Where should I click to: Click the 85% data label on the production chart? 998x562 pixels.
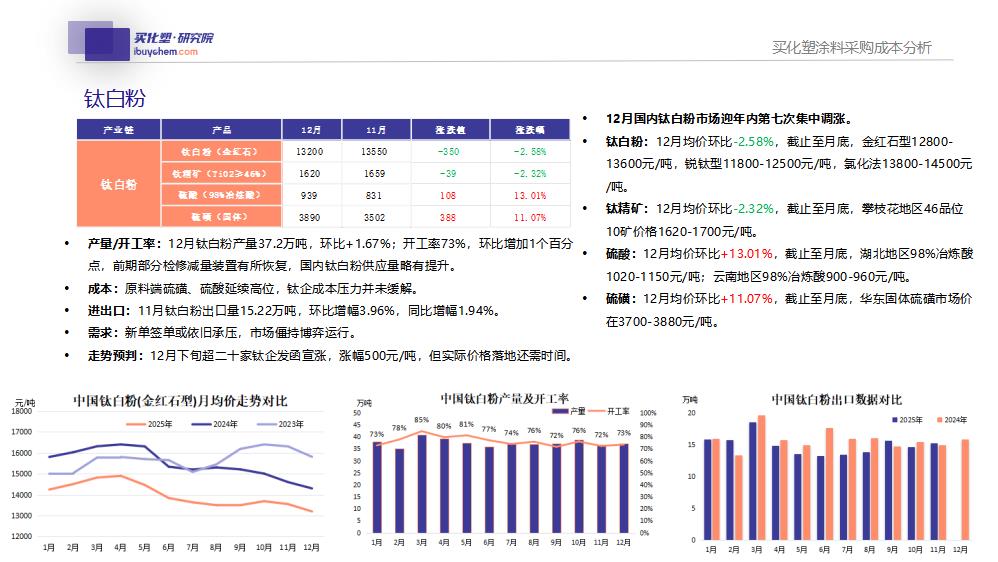(422, 421)
